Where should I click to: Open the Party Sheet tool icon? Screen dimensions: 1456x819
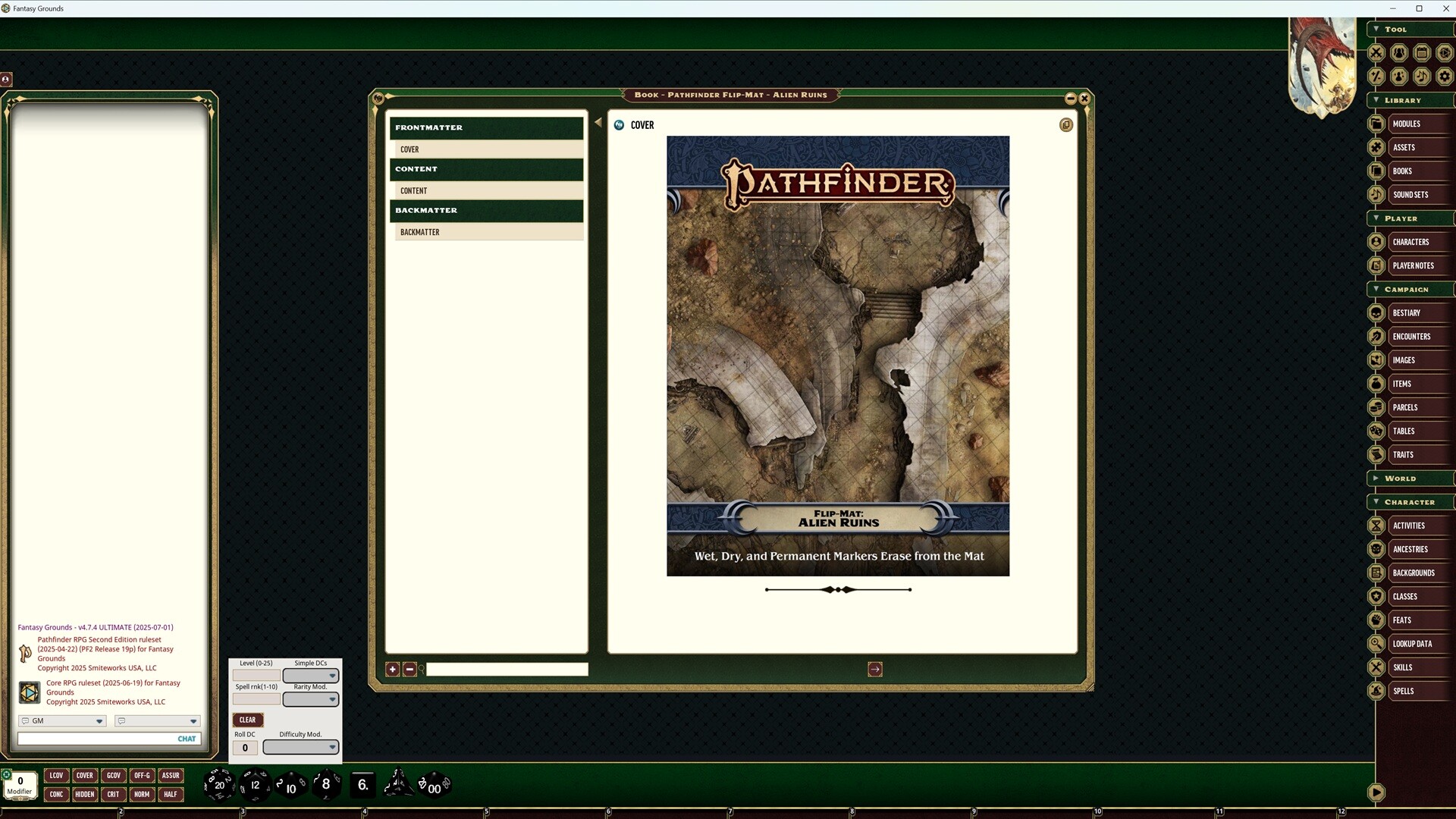point(1399,53)
